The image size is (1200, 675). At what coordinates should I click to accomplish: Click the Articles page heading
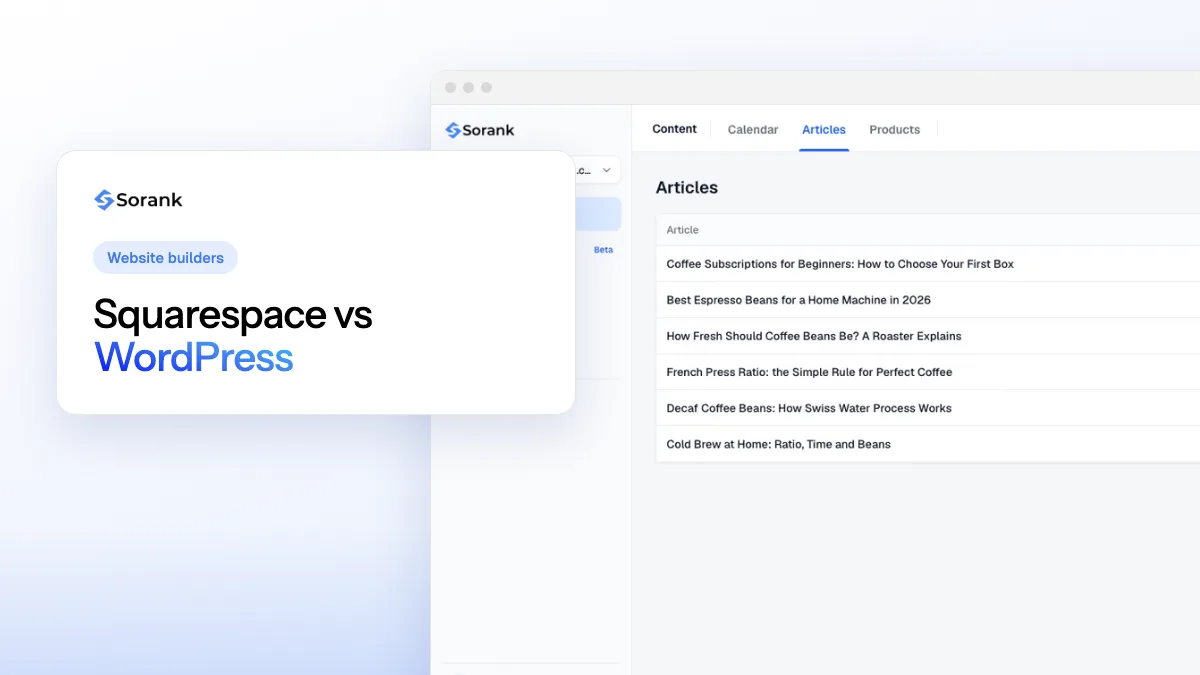coord(687,188)
